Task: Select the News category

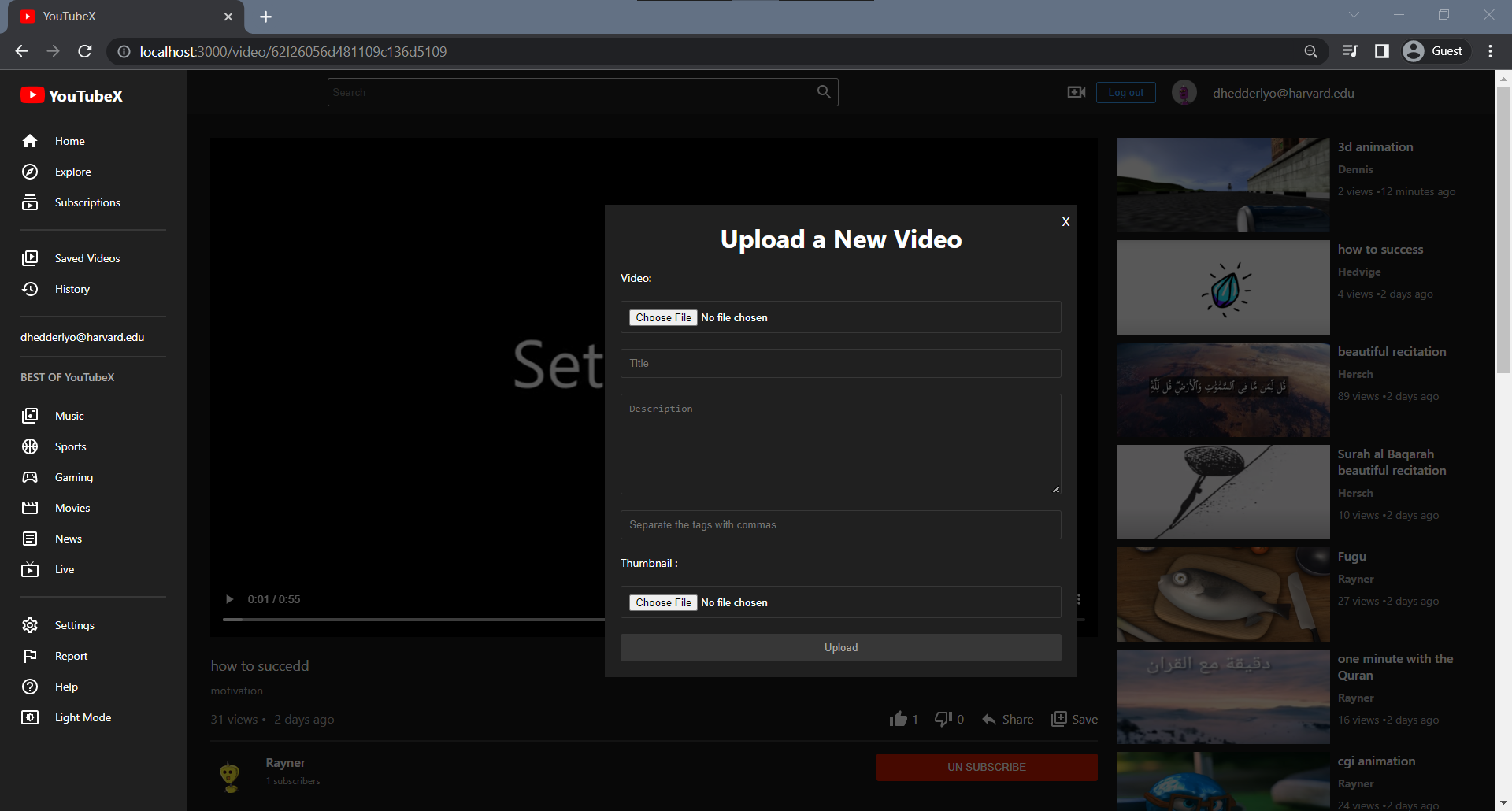Action: pos(69,539)
